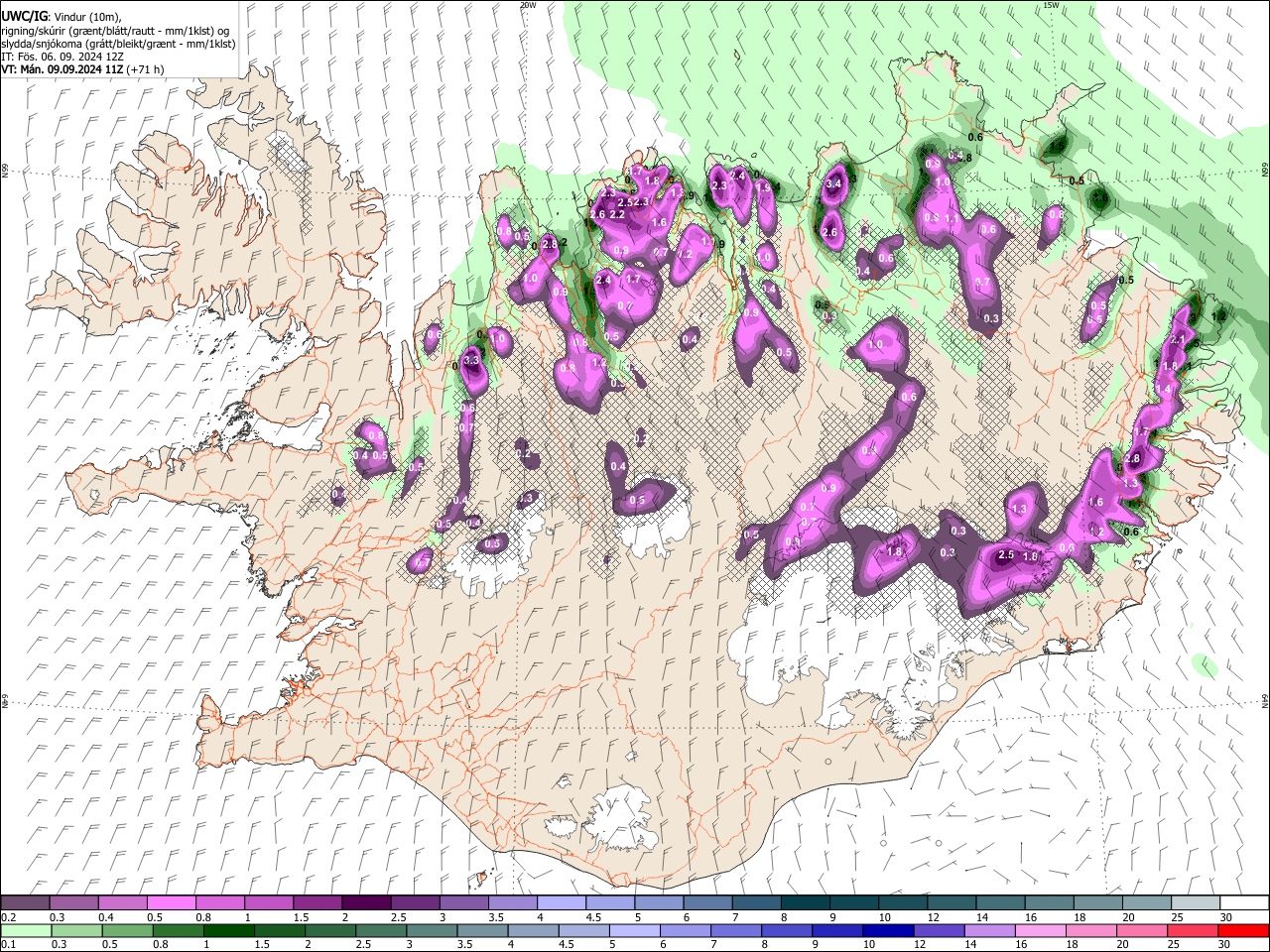1270x952 pixels.
Task: Select the valid time 'VT: Mán. 09.09.2024 11Z (+71 h)'
Action: click(82, 69)
